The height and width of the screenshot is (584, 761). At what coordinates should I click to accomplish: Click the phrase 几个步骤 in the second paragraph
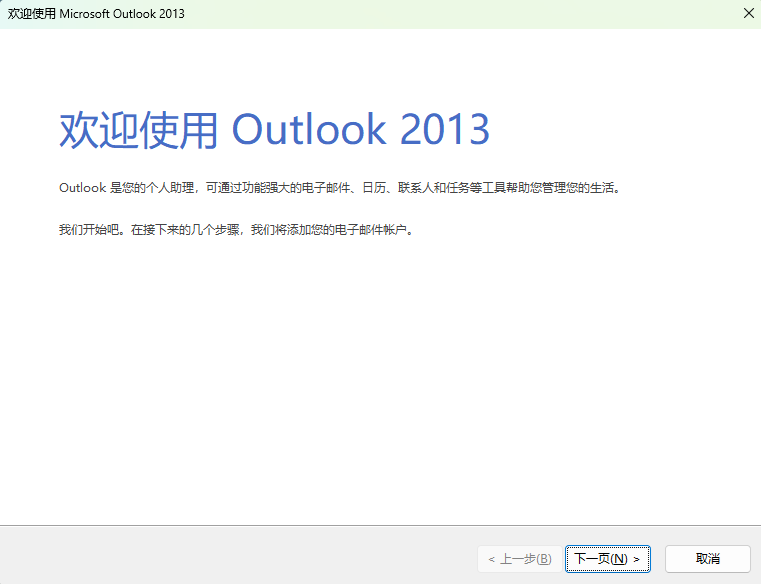(x=213, y=230)
